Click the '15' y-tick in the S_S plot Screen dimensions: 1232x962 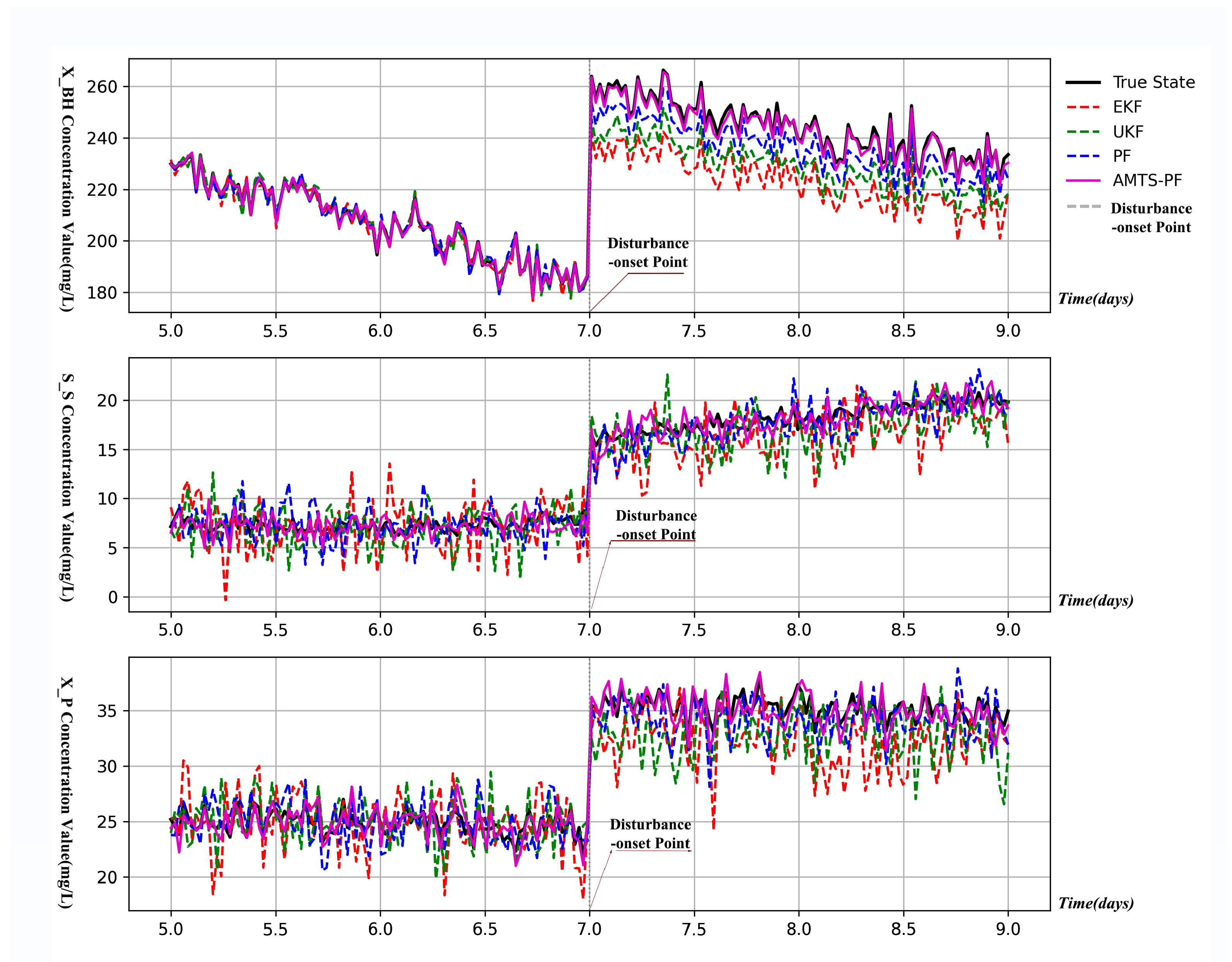[107, 450]
